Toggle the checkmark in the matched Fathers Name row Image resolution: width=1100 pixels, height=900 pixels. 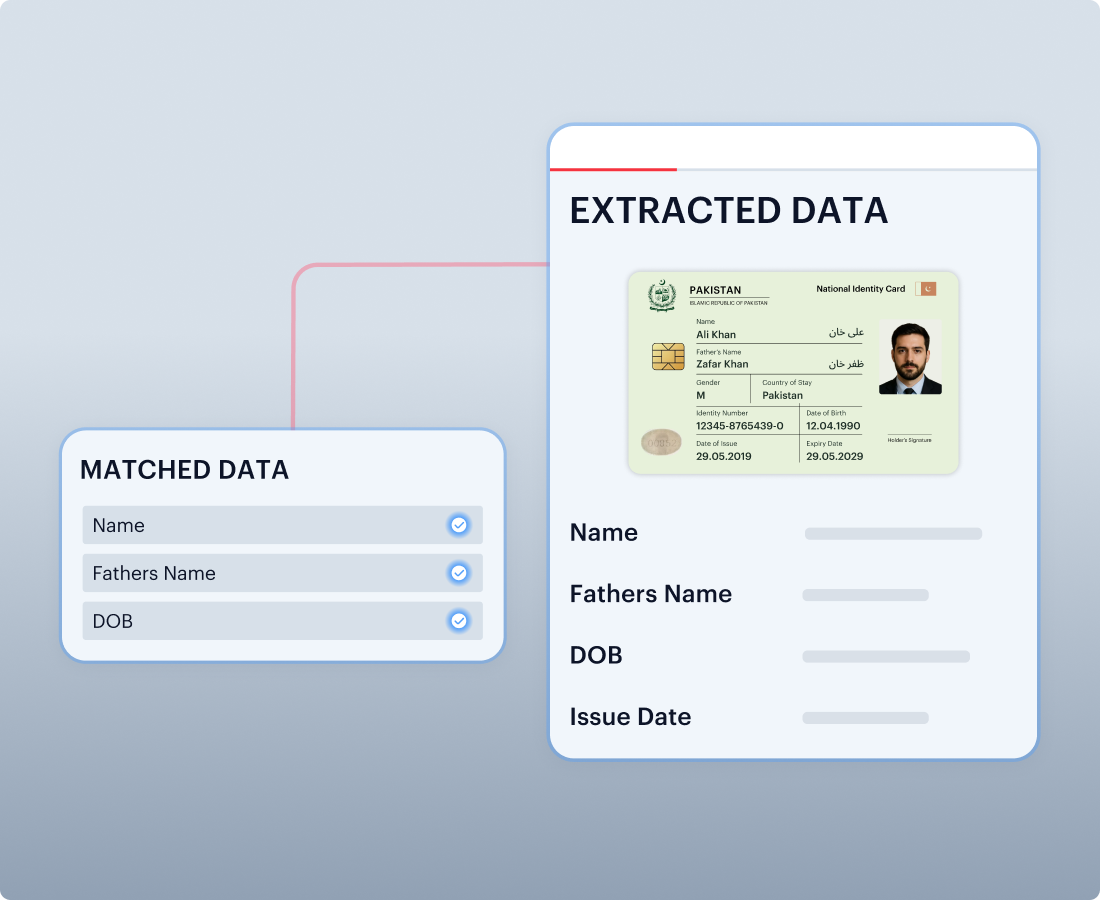[x=459, y=573]
